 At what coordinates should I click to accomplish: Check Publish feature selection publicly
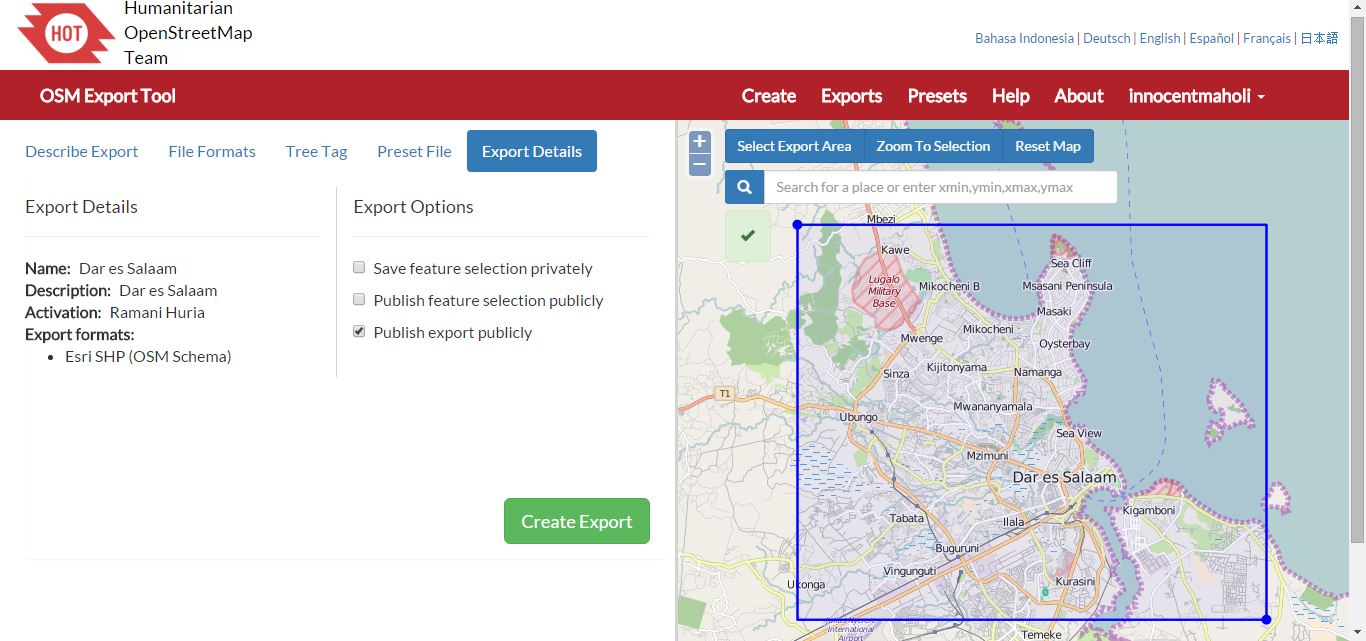359,300
